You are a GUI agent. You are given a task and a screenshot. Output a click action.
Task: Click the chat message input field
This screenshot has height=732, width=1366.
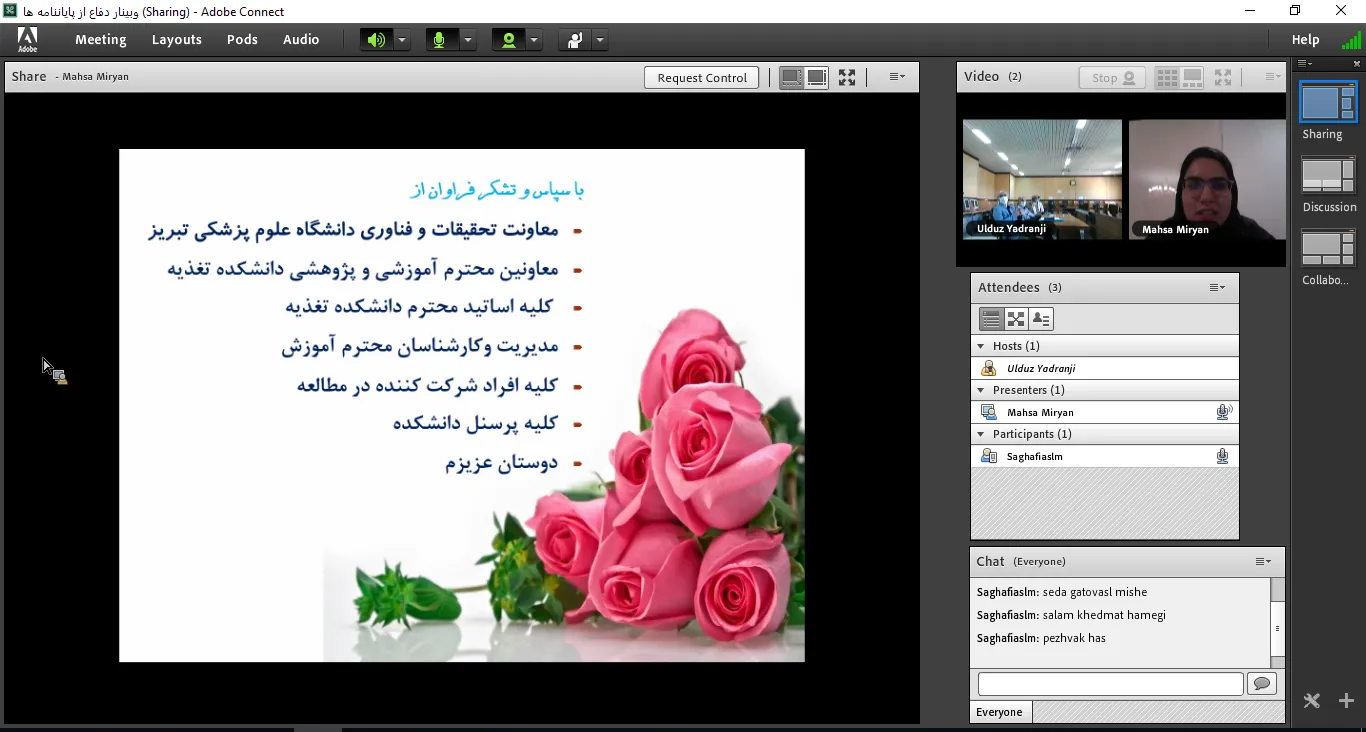point(1110,684)
